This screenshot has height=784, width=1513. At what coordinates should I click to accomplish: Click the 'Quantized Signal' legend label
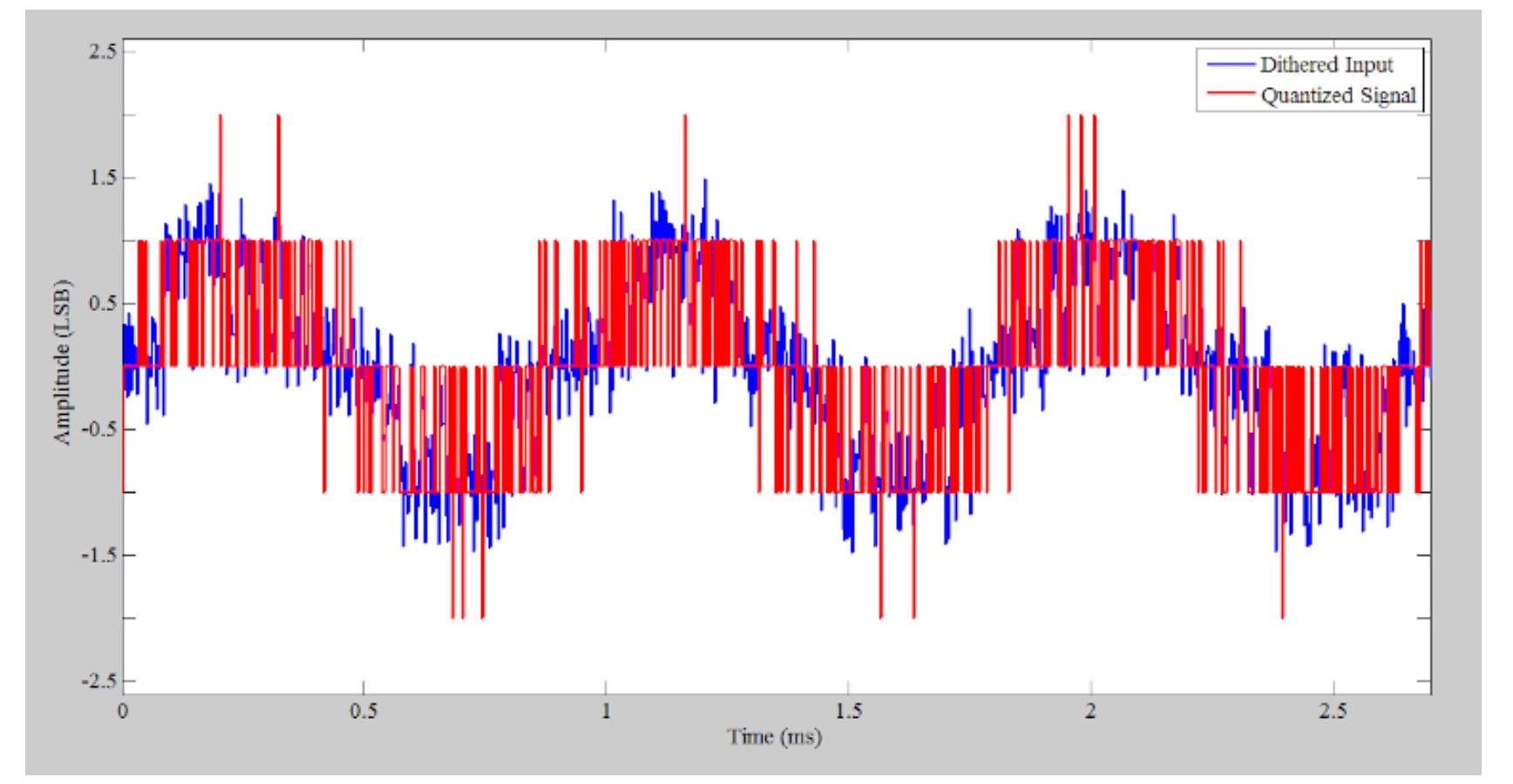tap(1338, 95)
